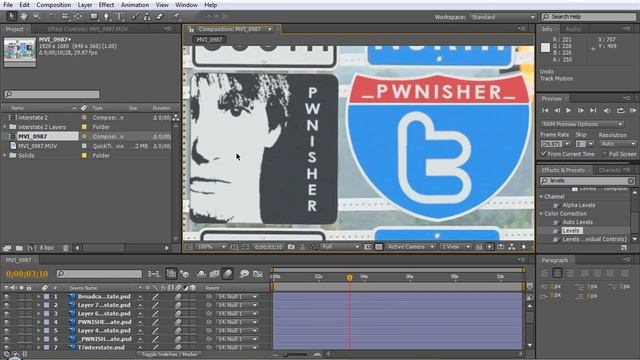This screenshot has height=360, width=640.
Task: Select Auto Levels effect
Action: click(x=577, y=222)
